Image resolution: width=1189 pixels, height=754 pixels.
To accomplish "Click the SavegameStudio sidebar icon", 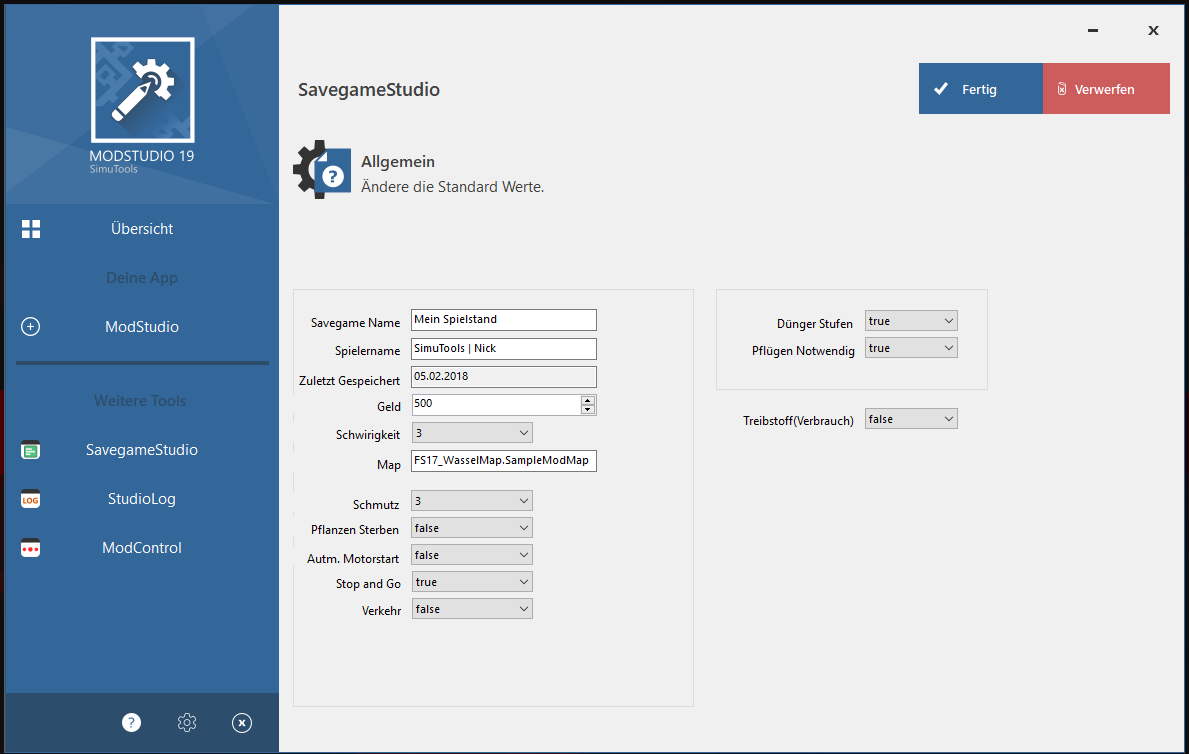I will (31, 451).
